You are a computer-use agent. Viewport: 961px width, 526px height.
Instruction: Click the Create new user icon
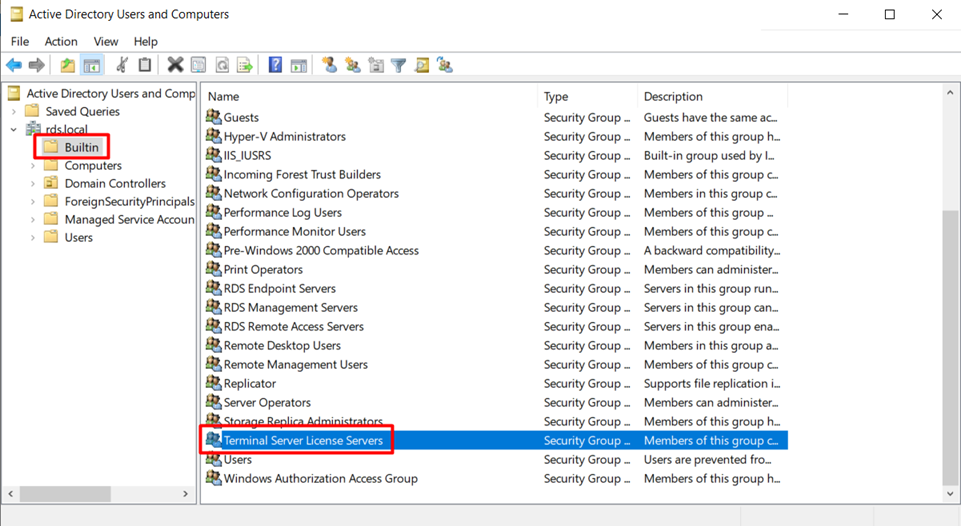329,65
